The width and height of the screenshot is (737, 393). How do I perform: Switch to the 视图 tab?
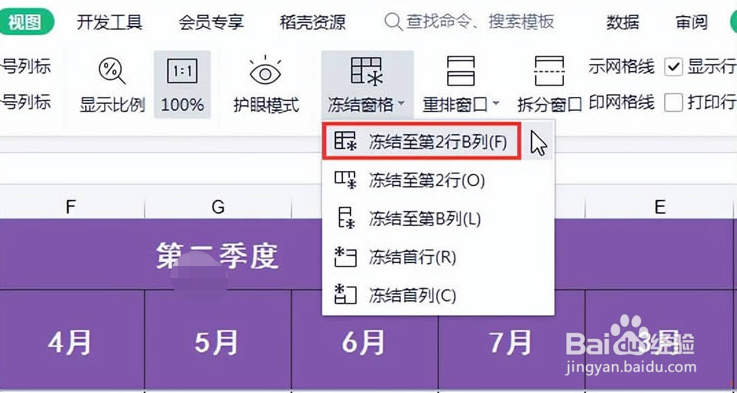[25, 22]
